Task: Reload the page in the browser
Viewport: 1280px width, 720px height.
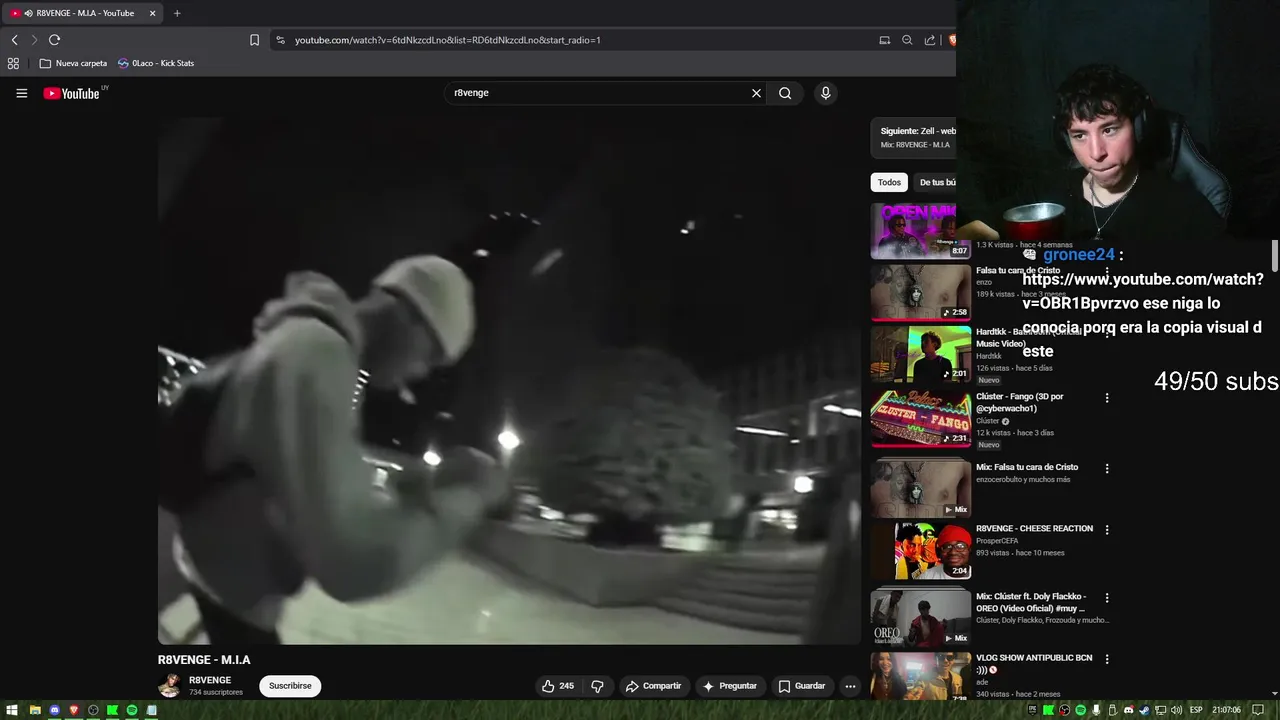Action: [x=54, y=40]
